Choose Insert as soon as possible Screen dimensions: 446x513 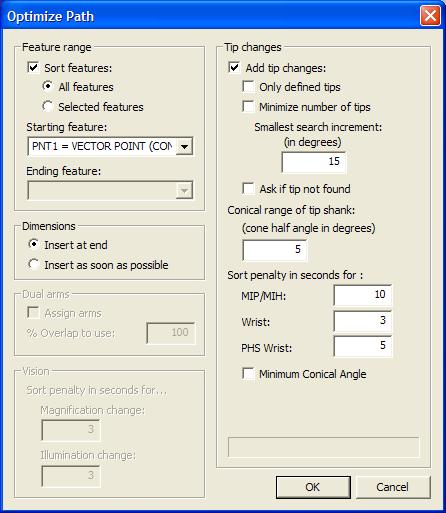point(34,265)
